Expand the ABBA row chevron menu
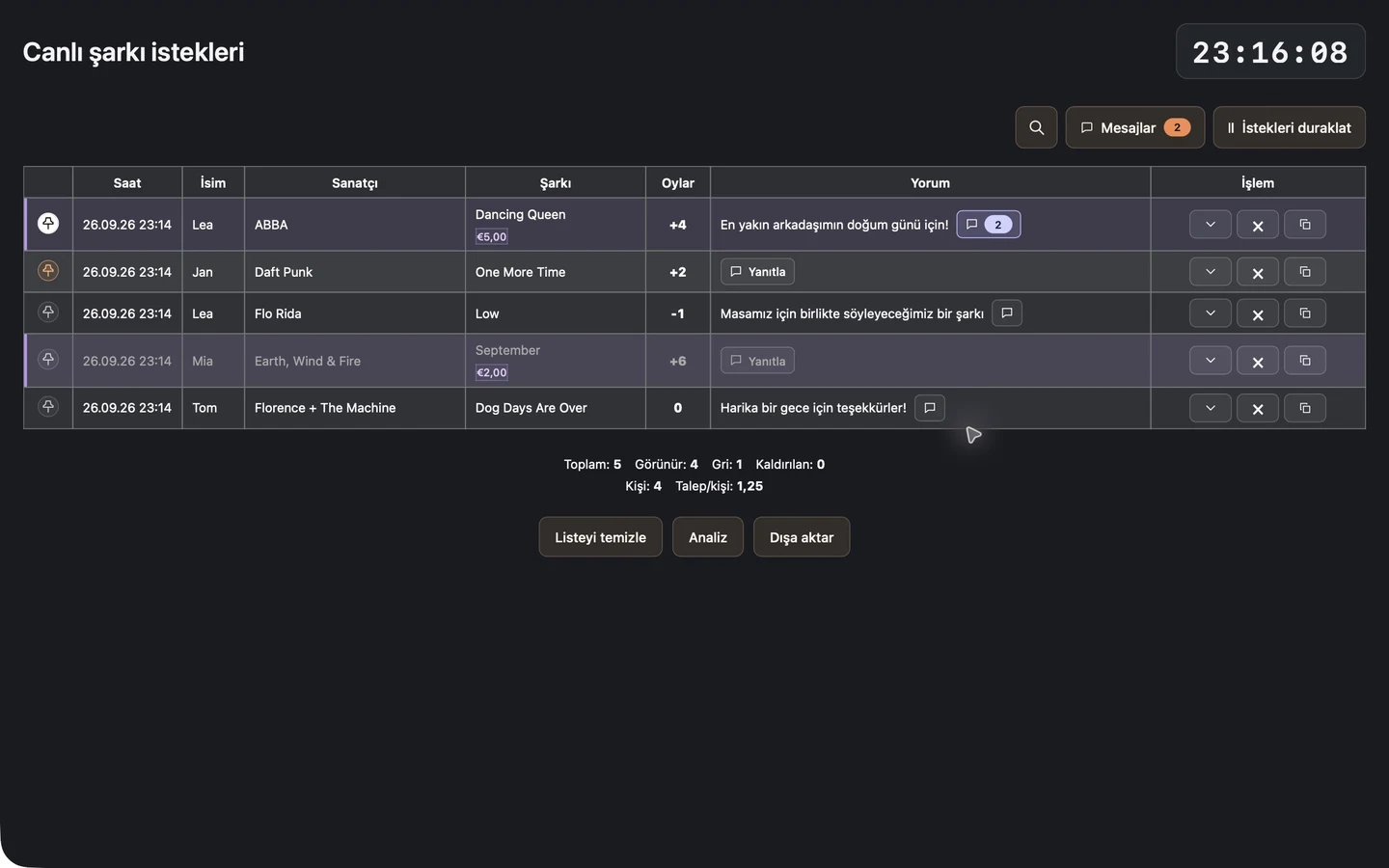1389x868 pixels. pos(1211,225)
